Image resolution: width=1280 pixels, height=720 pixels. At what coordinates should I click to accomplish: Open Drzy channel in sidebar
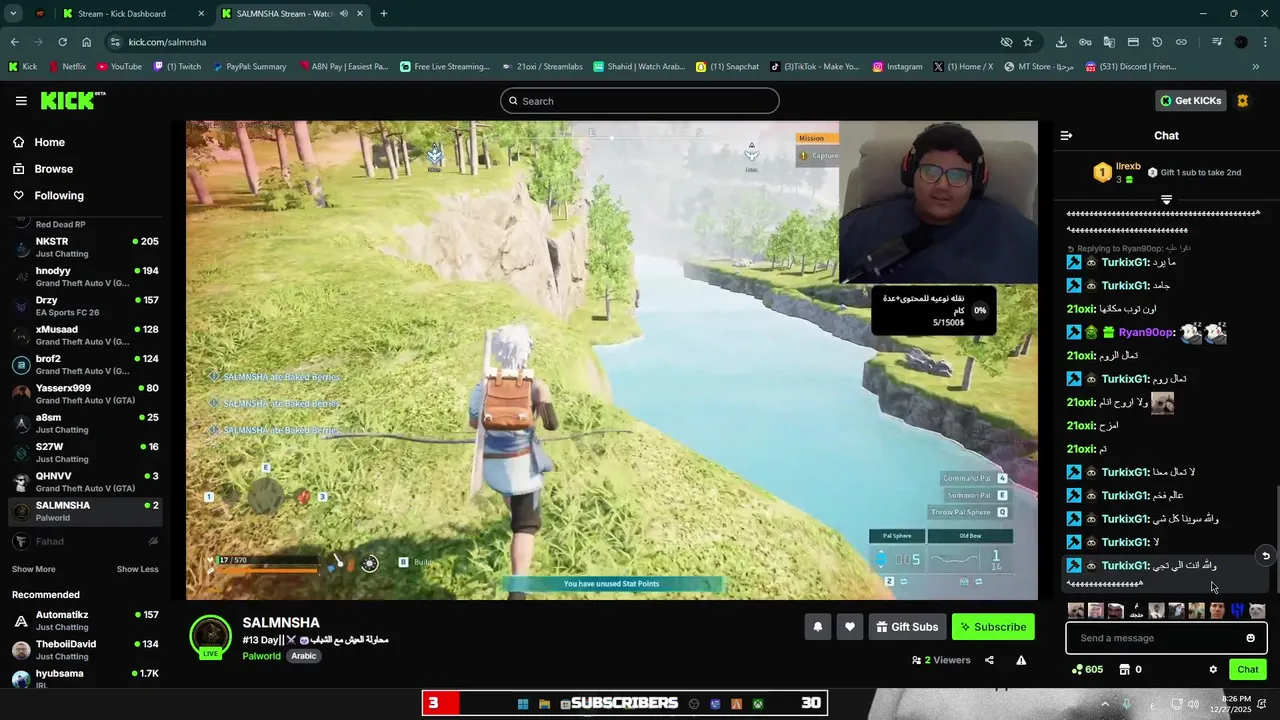click(85, 306)
